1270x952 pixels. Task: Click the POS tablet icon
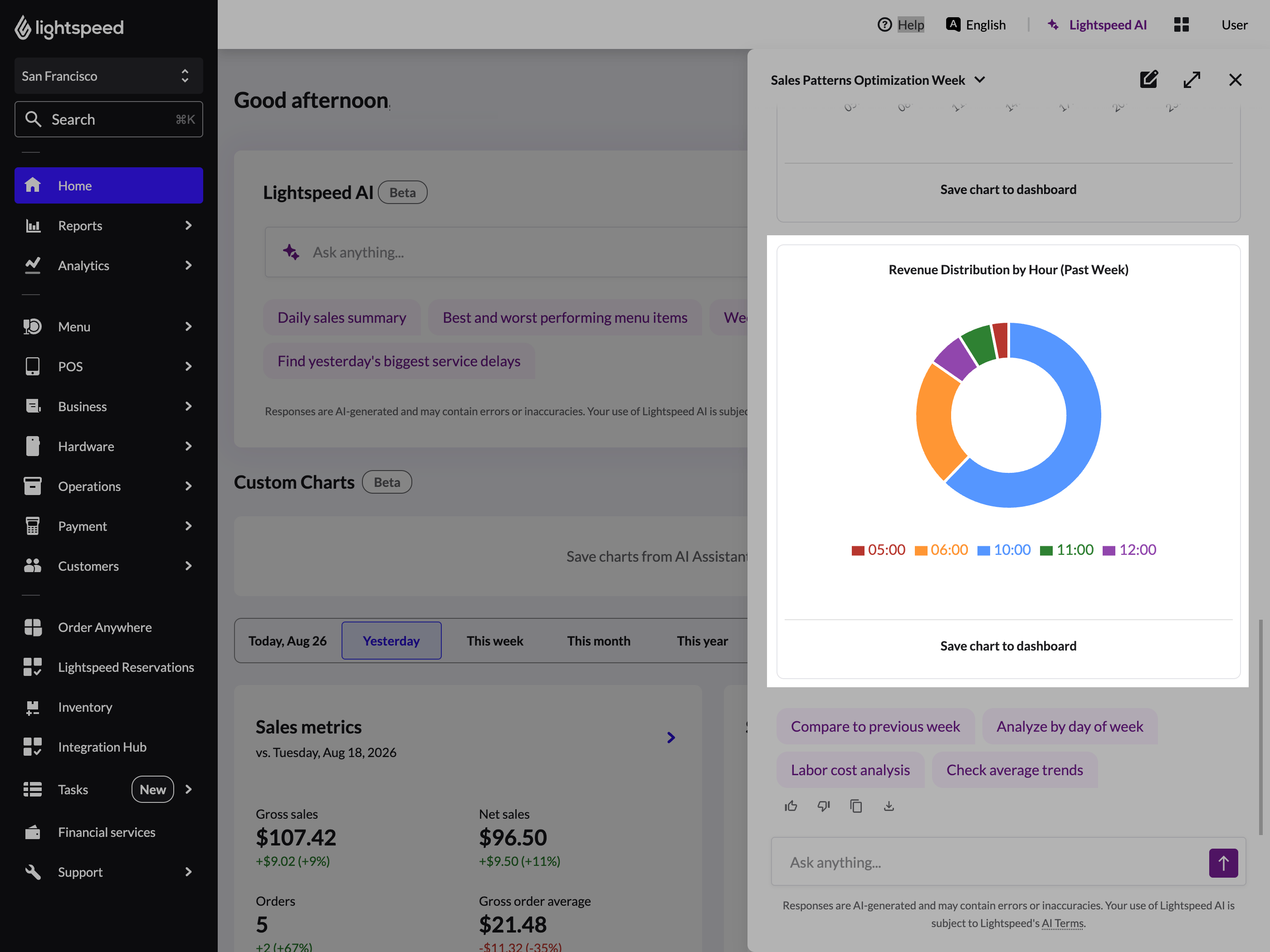click(33, 366)
